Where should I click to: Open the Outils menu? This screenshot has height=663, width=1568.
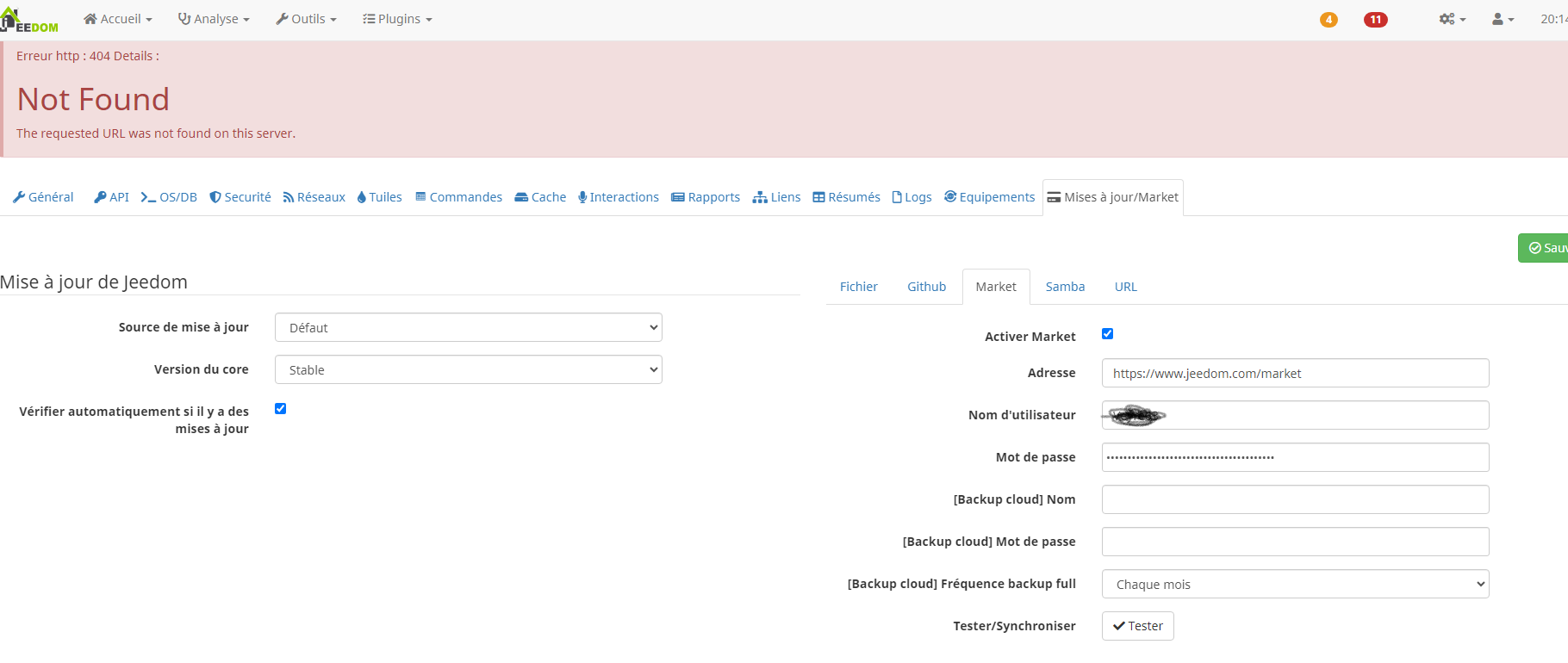coord(306,19)
